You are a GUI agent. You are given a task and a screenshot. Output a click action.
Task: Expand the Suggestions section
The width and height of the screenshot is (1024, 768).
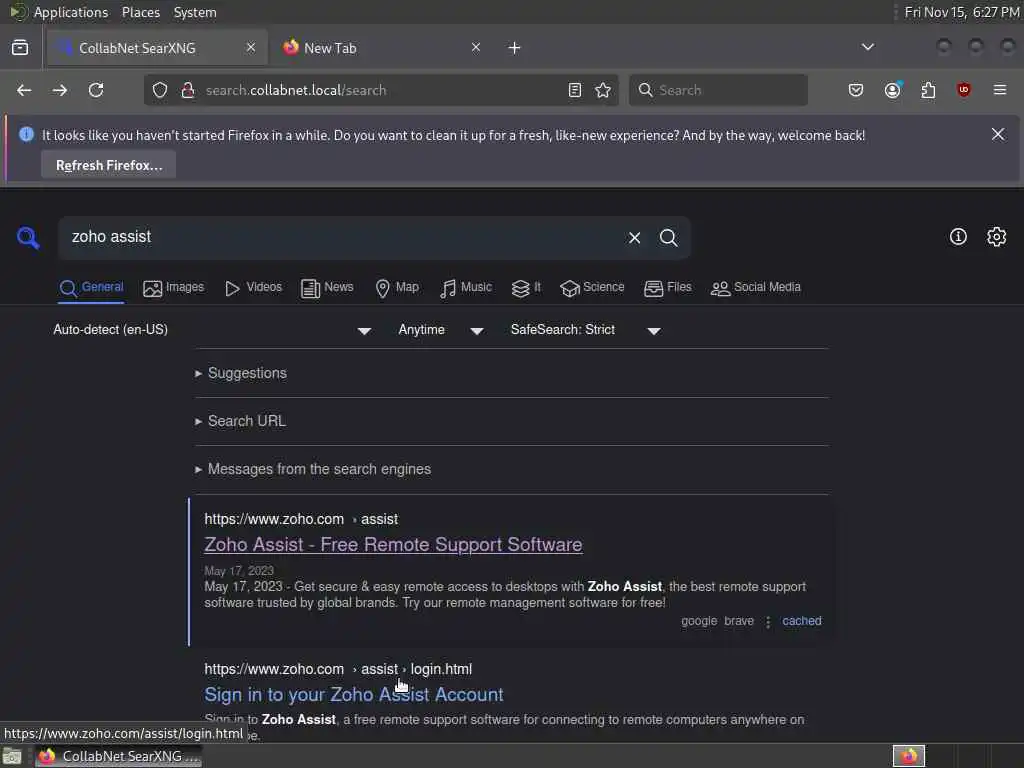tap(241, 374)
